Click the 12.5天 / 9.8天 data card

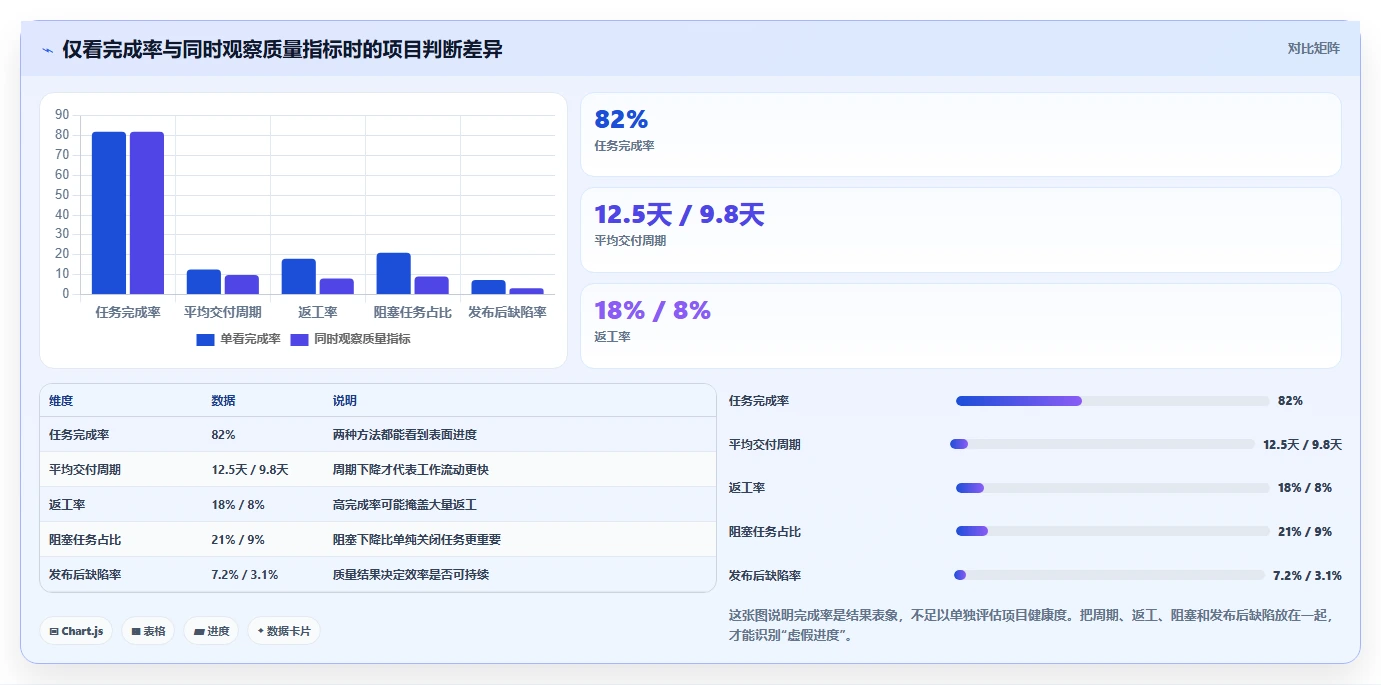[961, 230]
